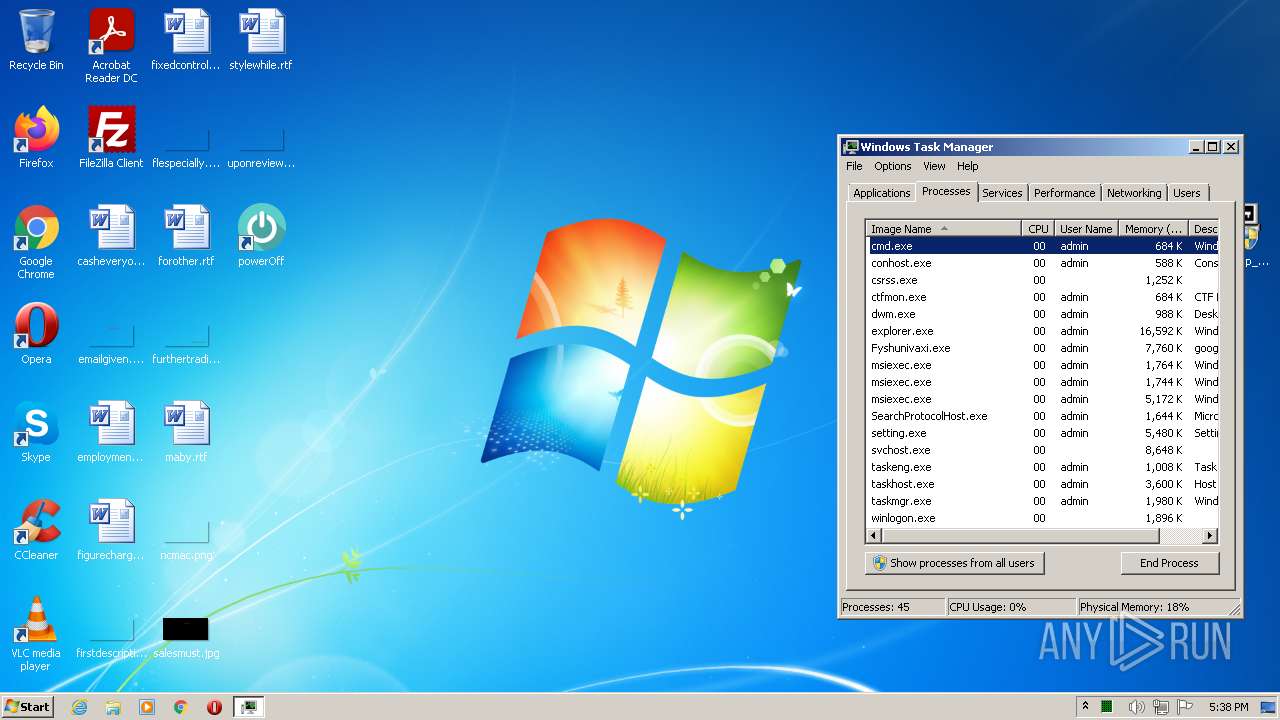Select svchost.exe process row

coord(1042,450)
